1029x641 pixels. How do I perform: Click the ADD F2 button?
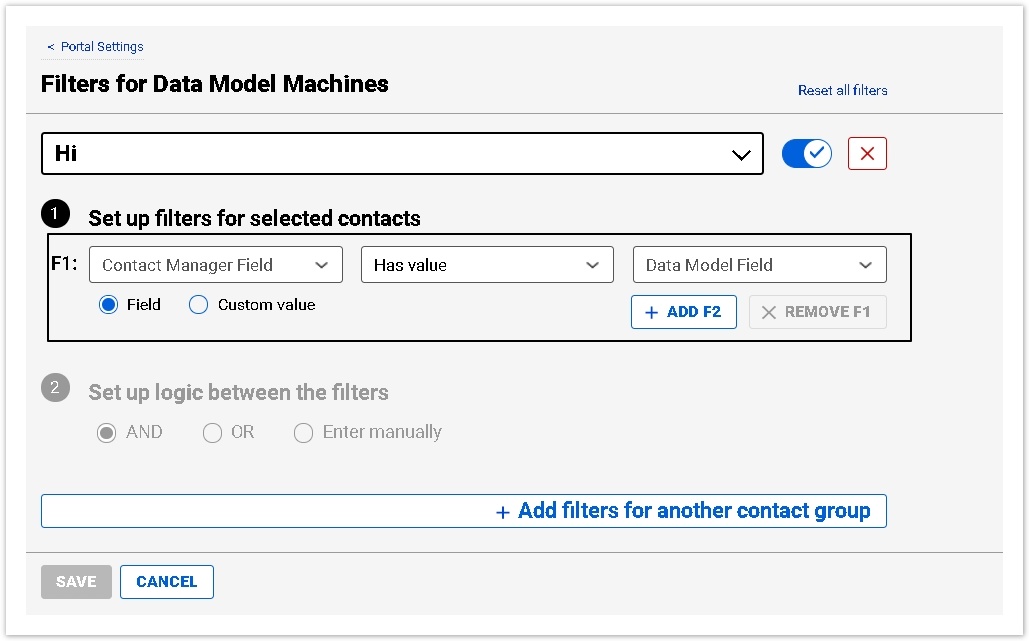pyautogui.click(x=683, y=312)
